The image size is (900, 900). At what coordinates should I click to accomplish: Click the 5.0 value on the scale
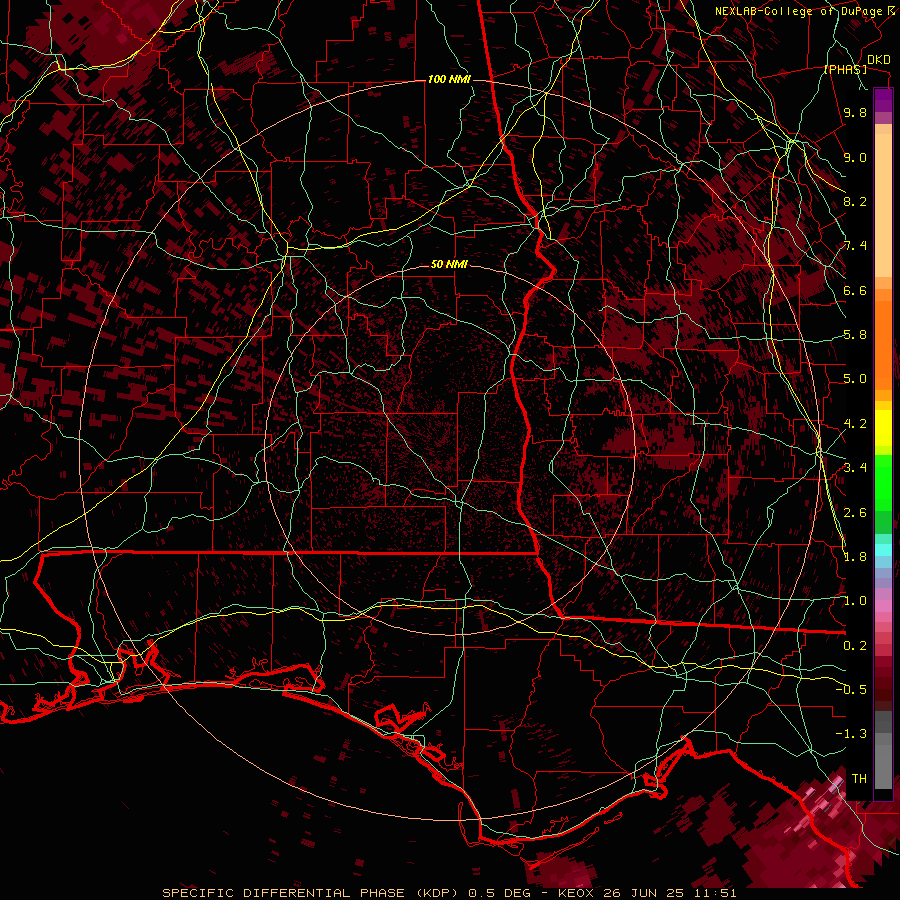point(855,379)
